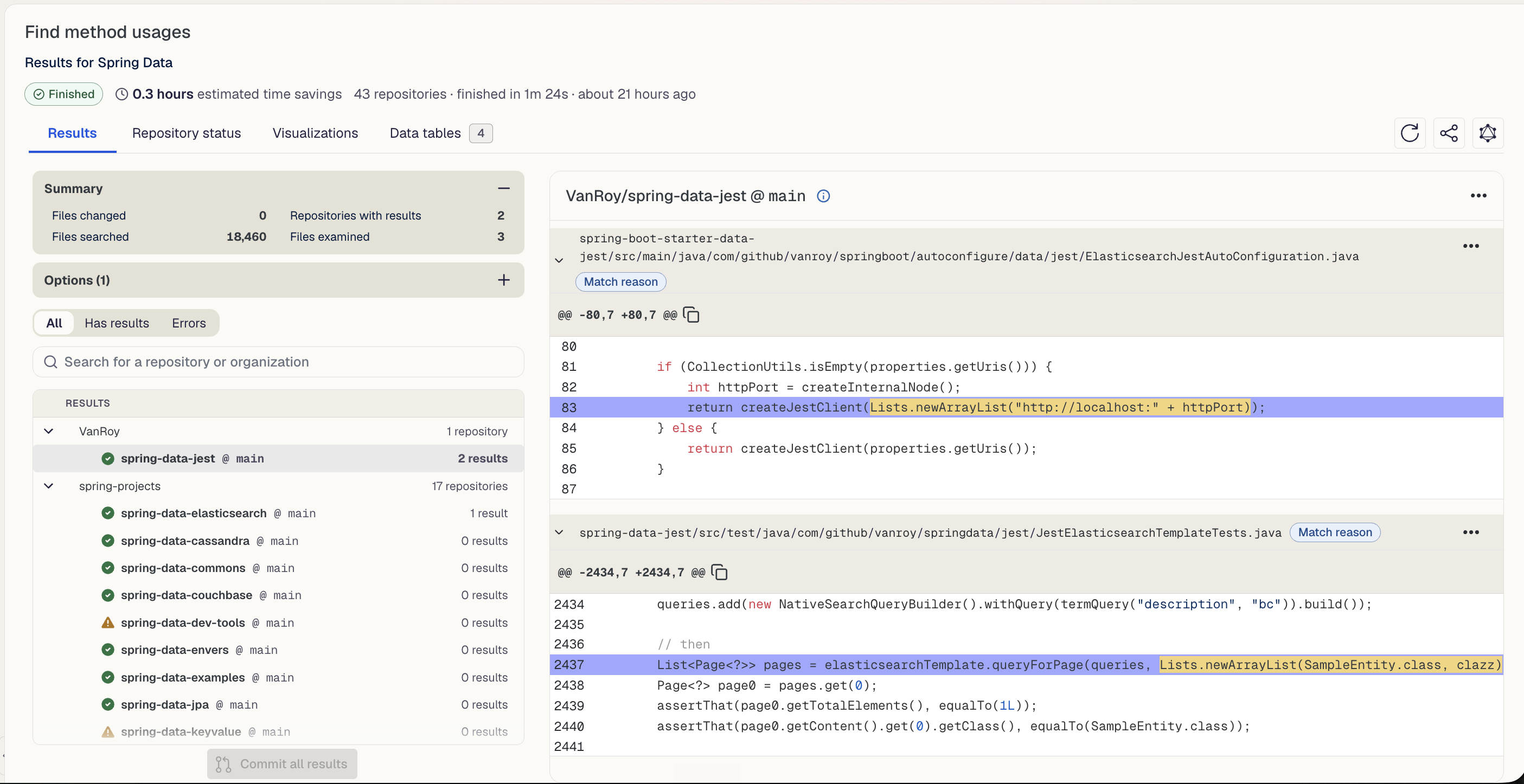Collapse the Summary panel with minus icon
This screenshot has width=1524, height=784.
503,189
